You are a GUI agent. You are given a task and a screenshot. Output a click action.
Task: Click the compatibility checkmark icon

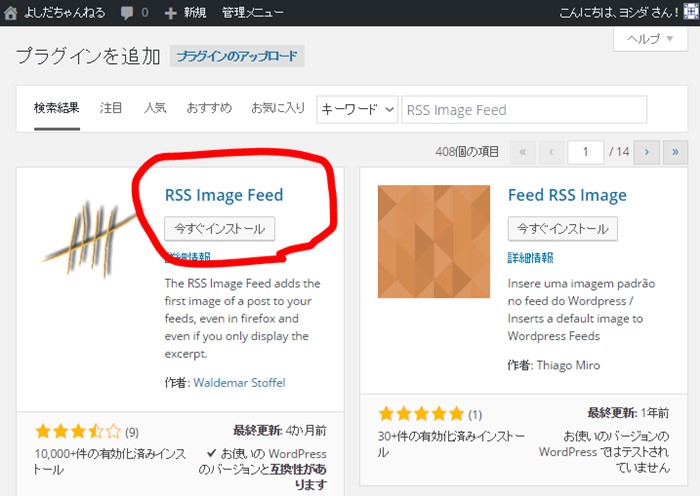coord(212,453)
